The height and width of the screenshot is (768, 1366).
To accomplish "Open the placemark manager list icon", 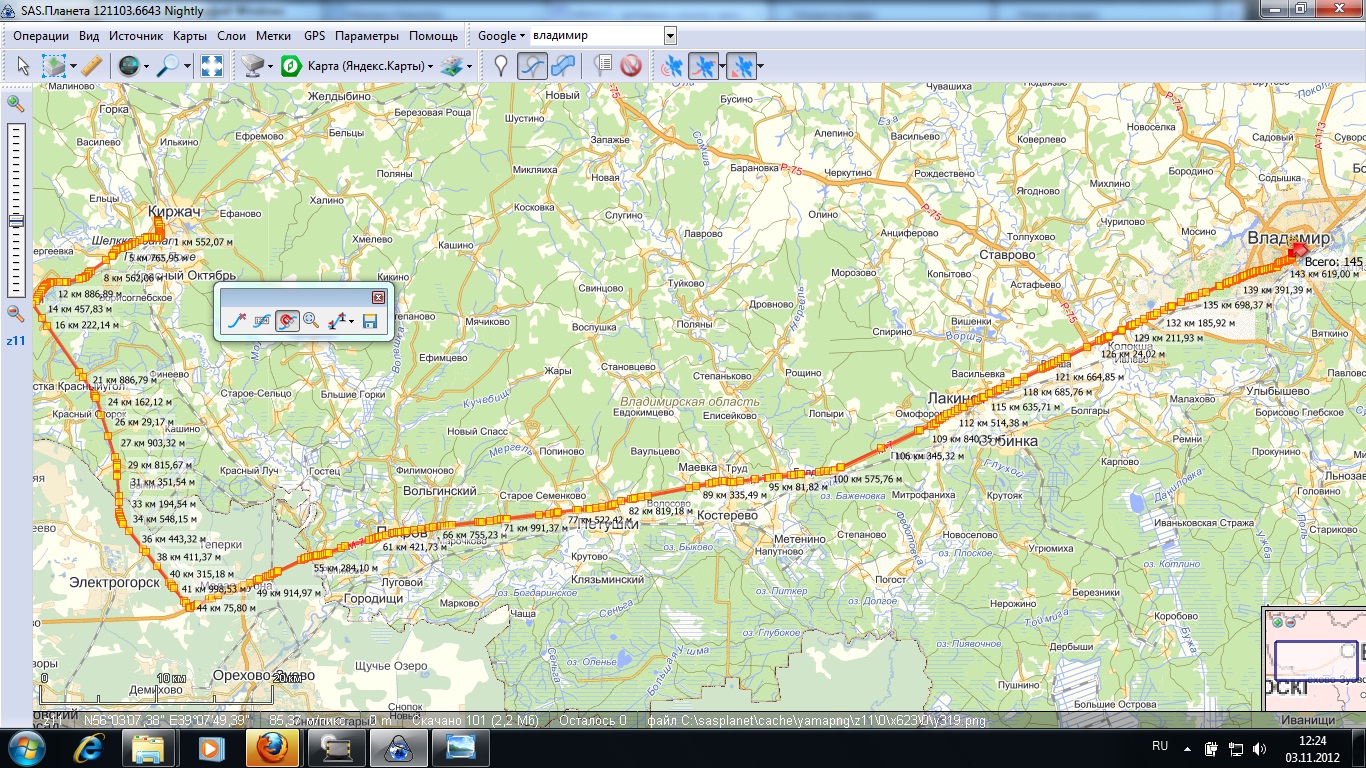I will 602,66.
